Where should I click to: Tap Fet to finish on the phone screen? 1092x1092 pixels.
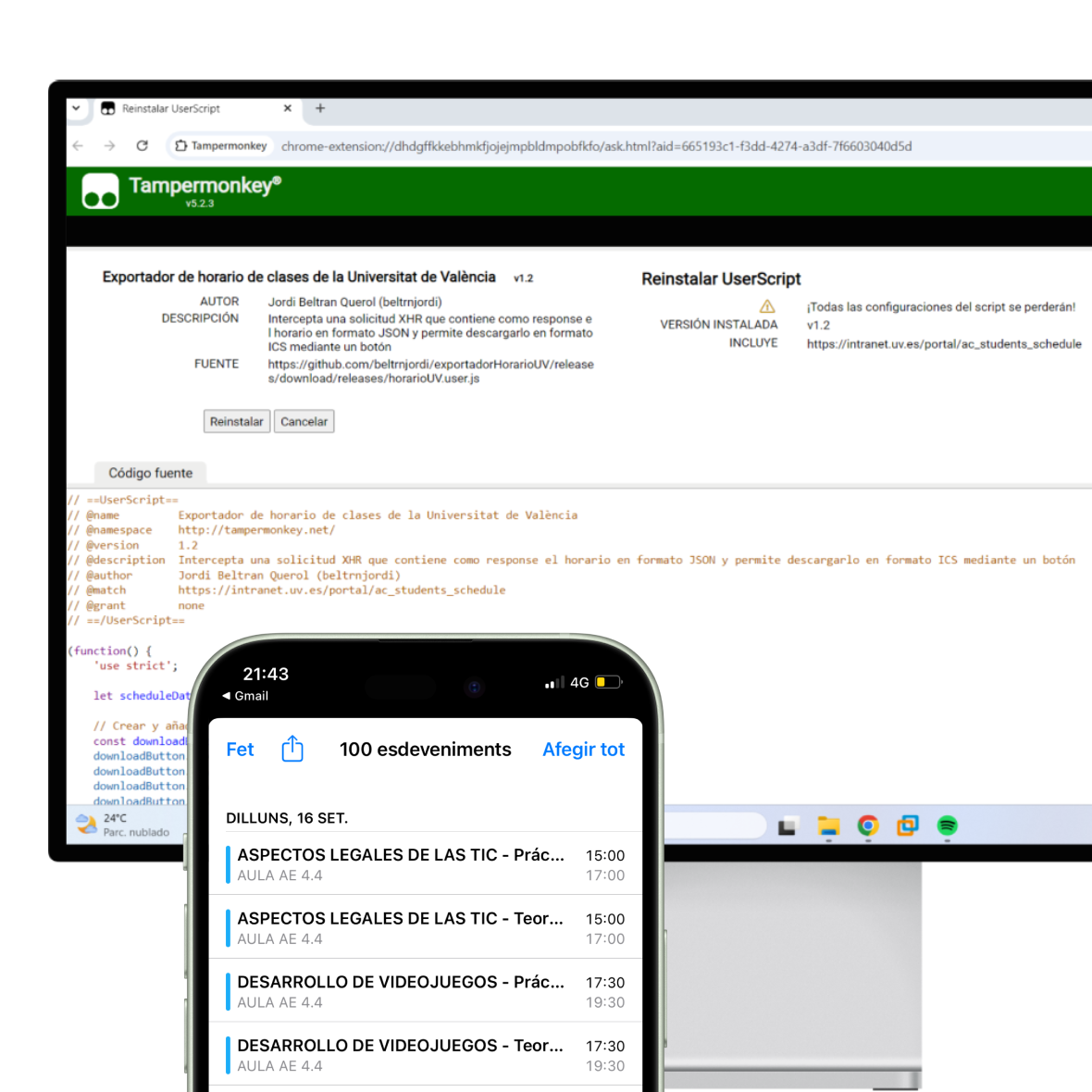[x=240, y=749]
